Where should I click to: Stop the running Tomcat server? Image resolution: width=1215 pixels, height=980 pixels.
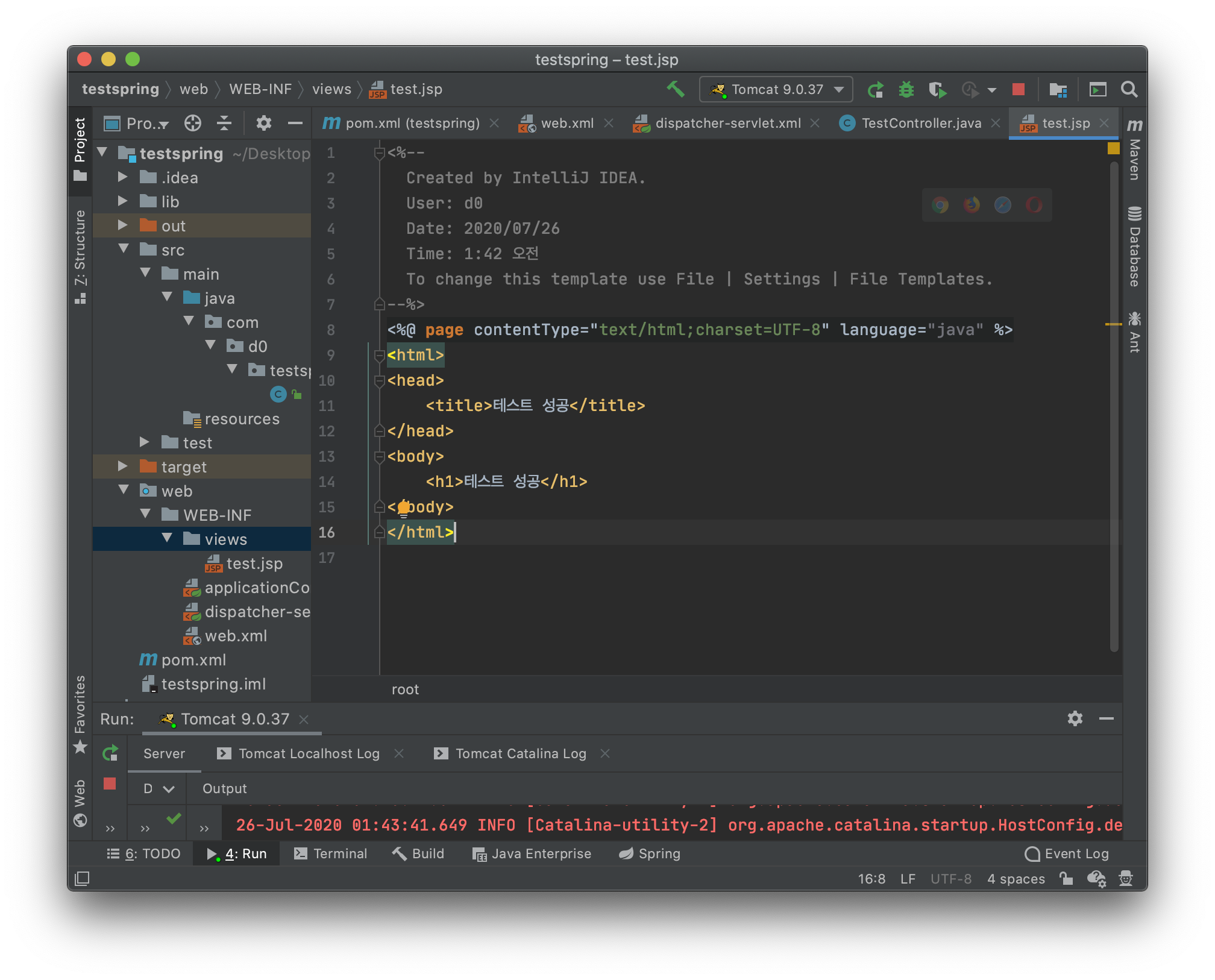point(1019,90)
